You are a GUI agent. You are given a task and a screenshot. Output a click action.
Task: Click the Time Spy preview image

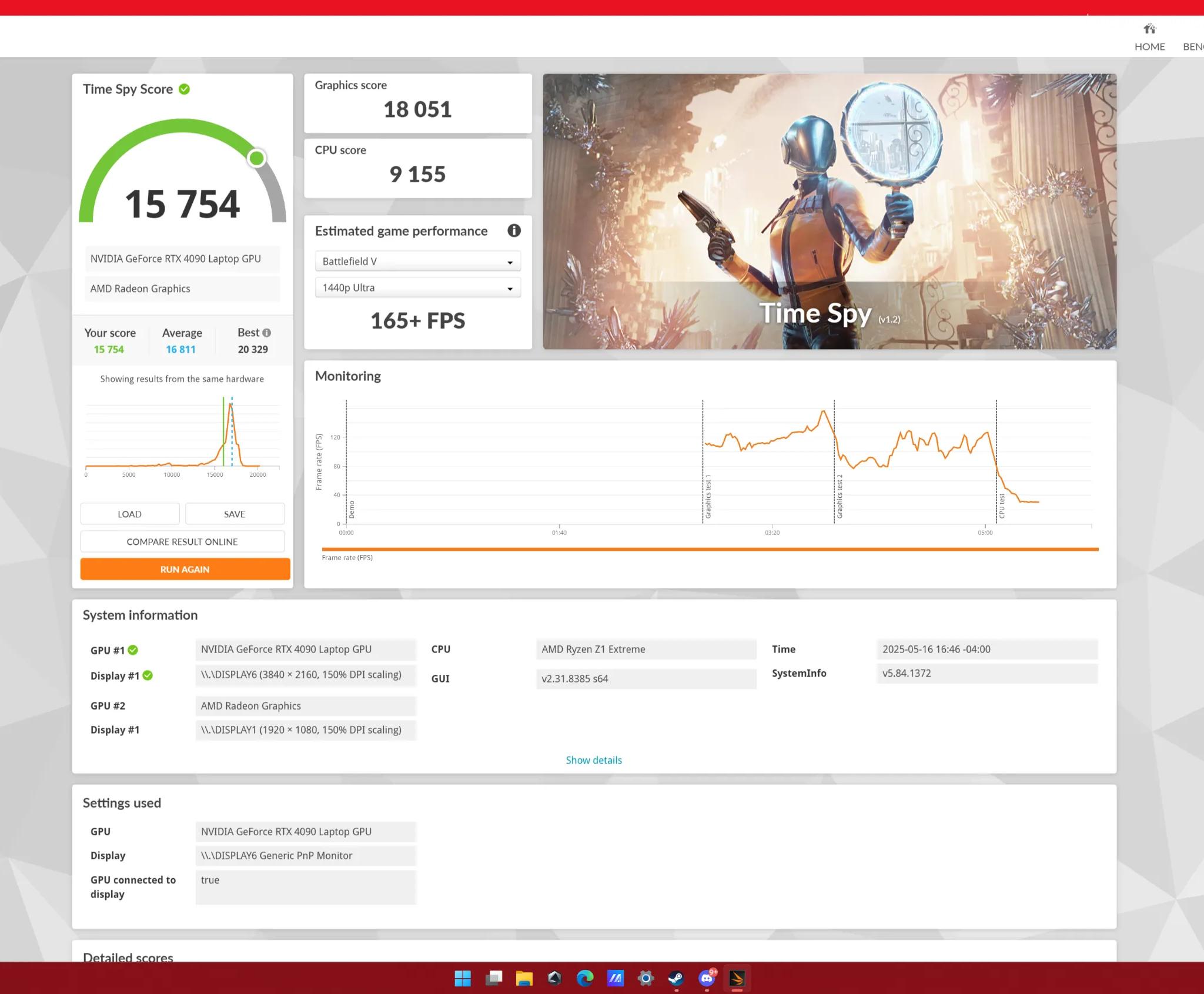[x=830, y=212]
